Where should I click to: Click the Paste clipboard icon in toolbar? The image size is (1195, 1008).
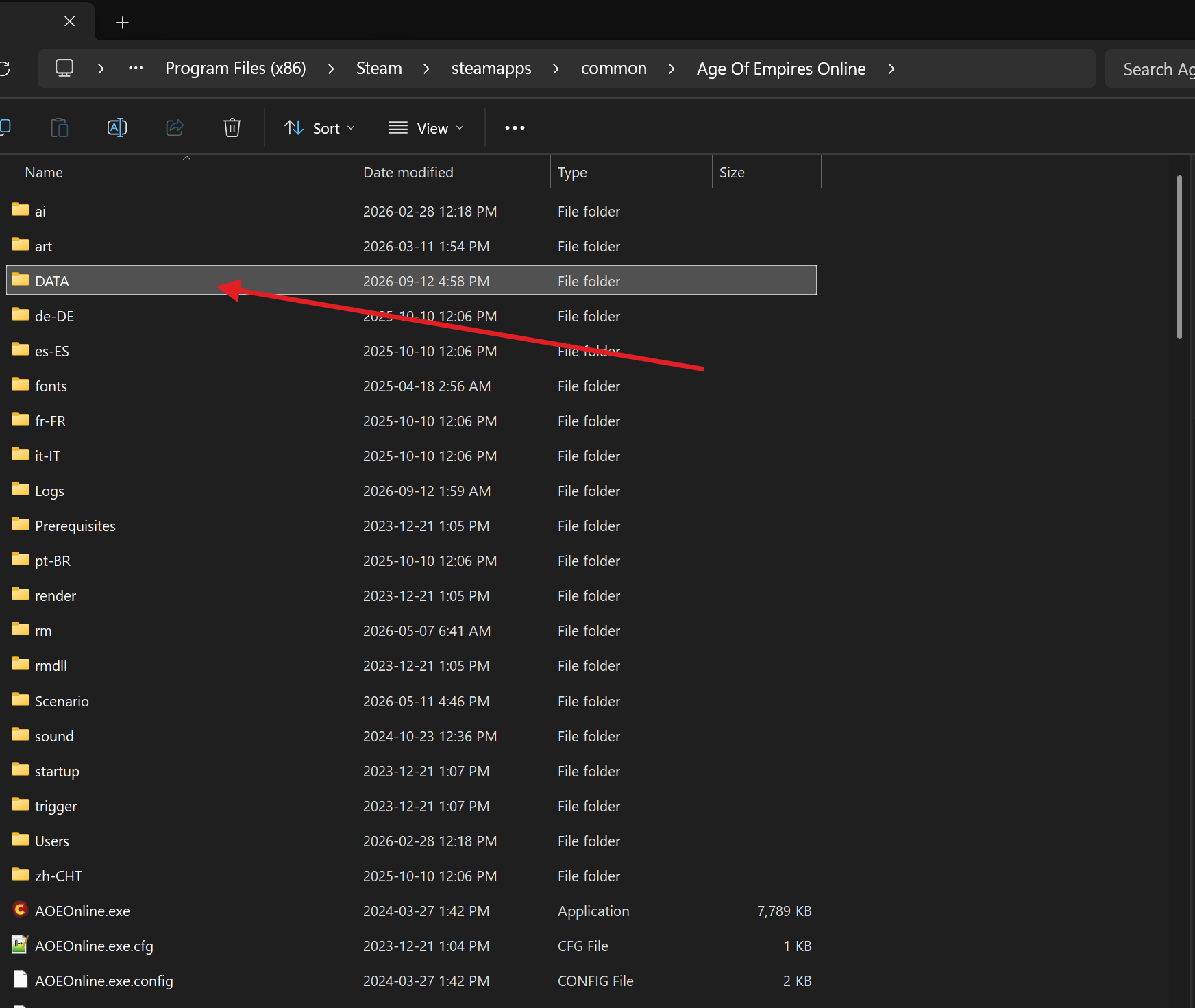(x=60, y=127)
